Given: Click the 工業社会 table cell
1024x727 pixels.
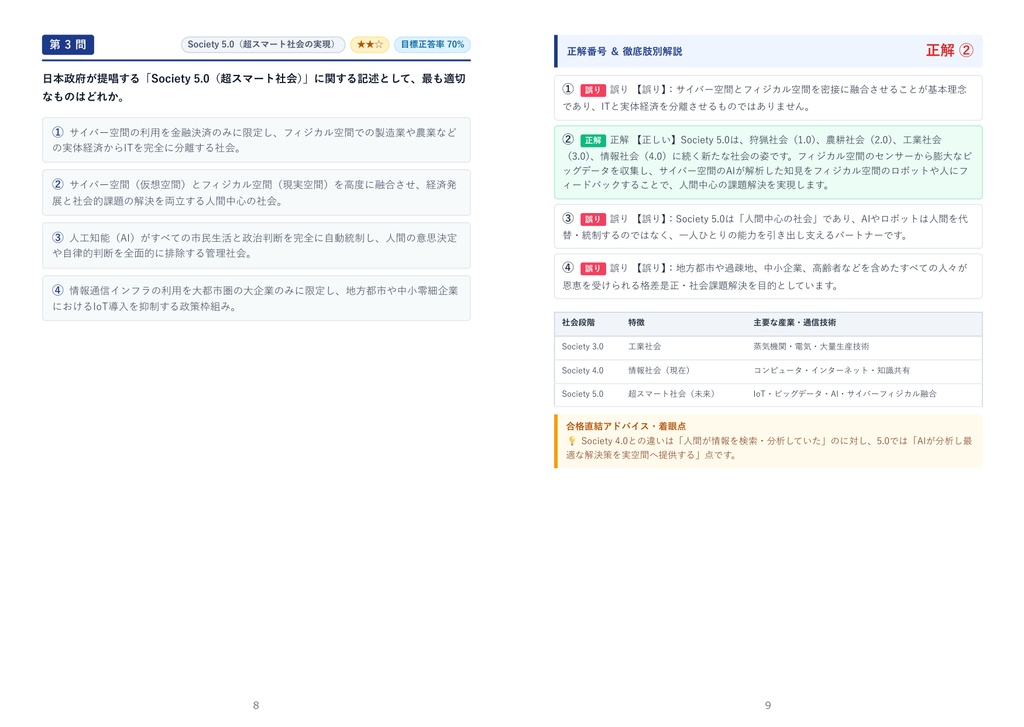Looking at the screenshot, I should pyautogui.click(x=645, y=347).
